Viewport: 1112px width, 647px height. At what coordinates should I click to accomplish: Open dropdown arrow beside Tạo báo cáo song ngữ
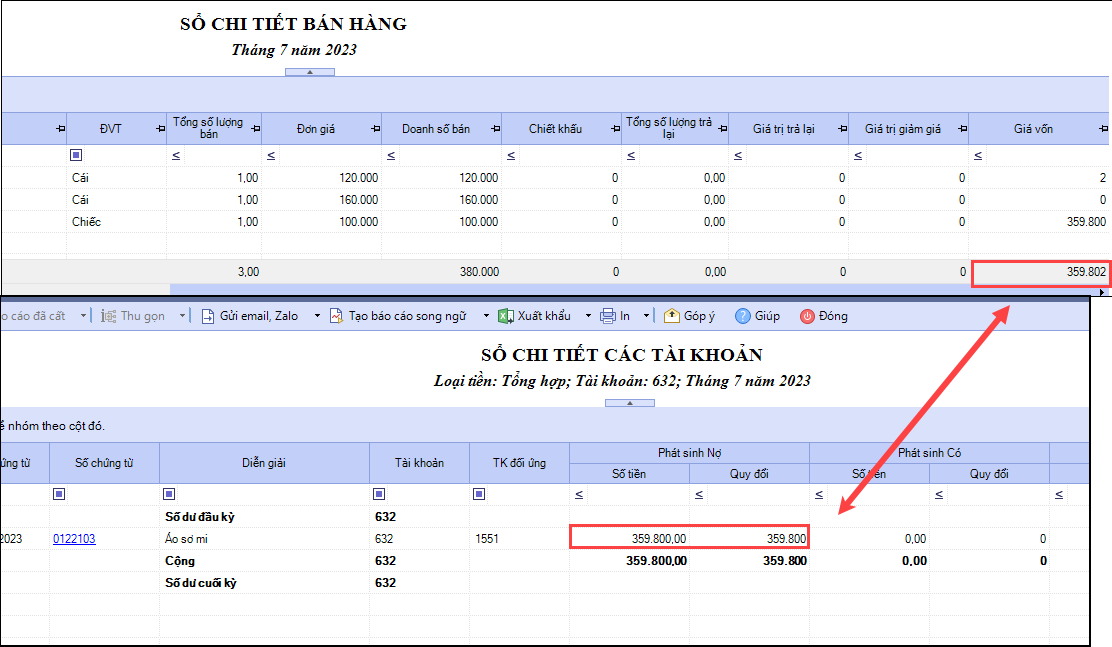(x=486, y=316)
